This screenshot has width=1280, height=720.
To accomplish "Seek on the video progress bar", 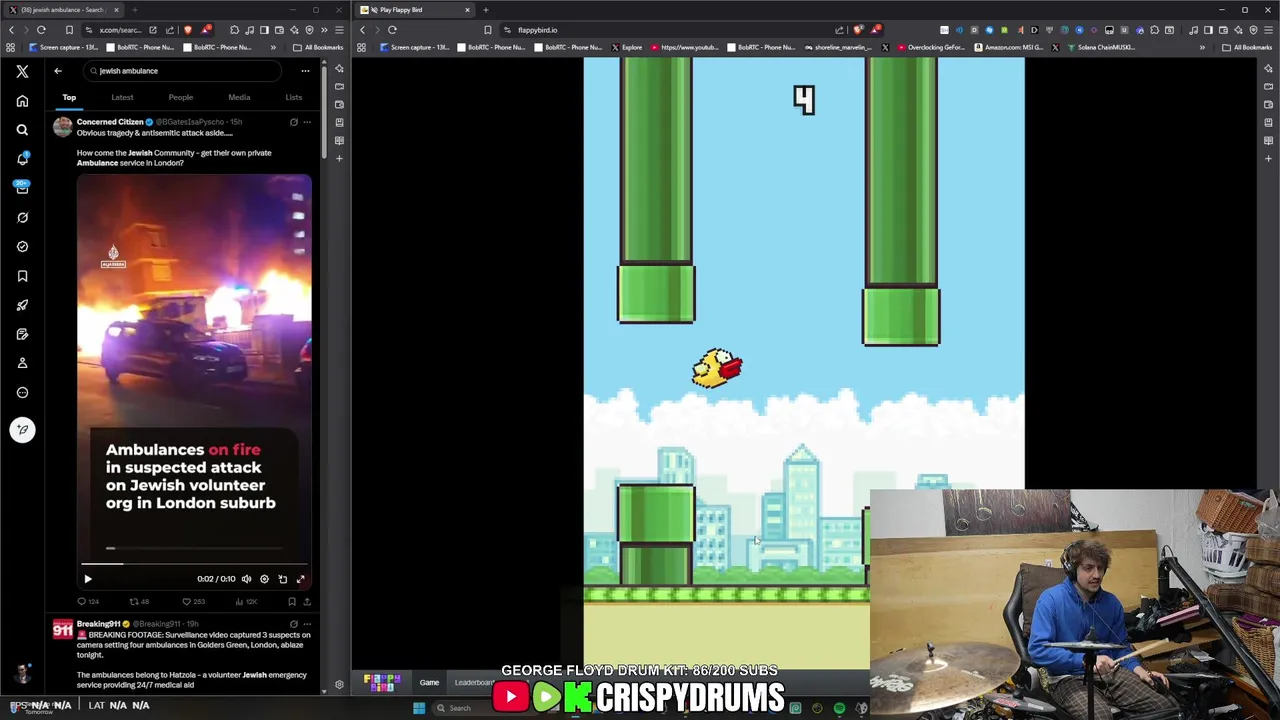I will (194, 564).
